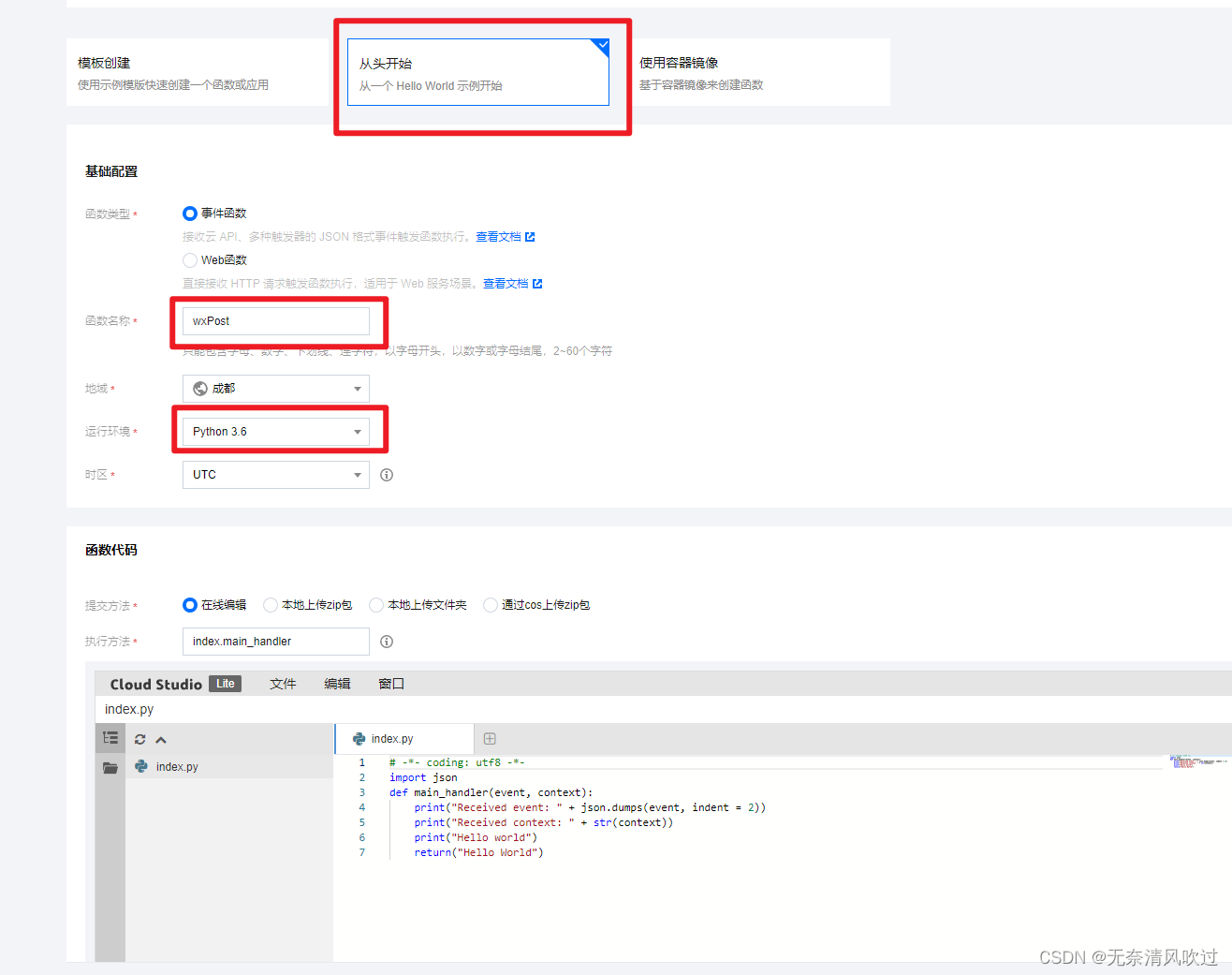Open the 查看文档 link for 事件函数
This screenshot has height=975, width=1232.
click(x=498, y=237)
